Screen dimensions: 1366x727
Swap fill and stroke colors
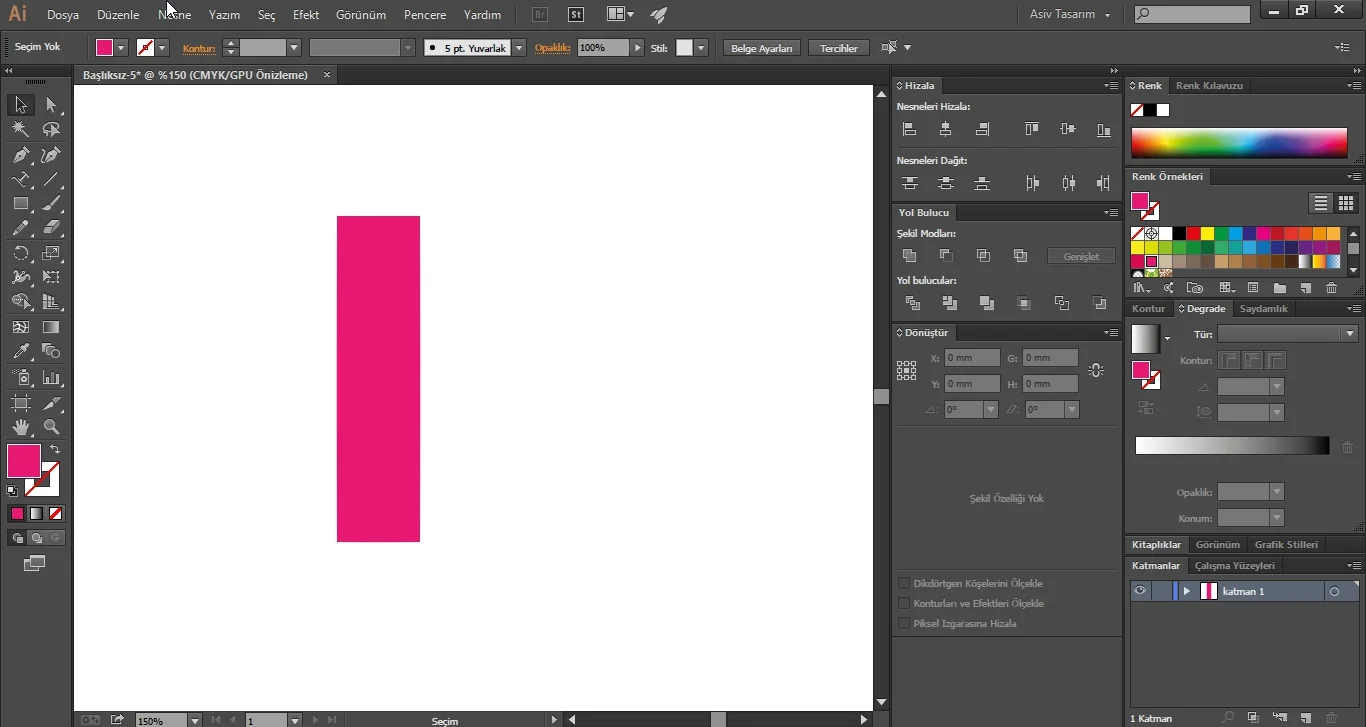(55, 450)
